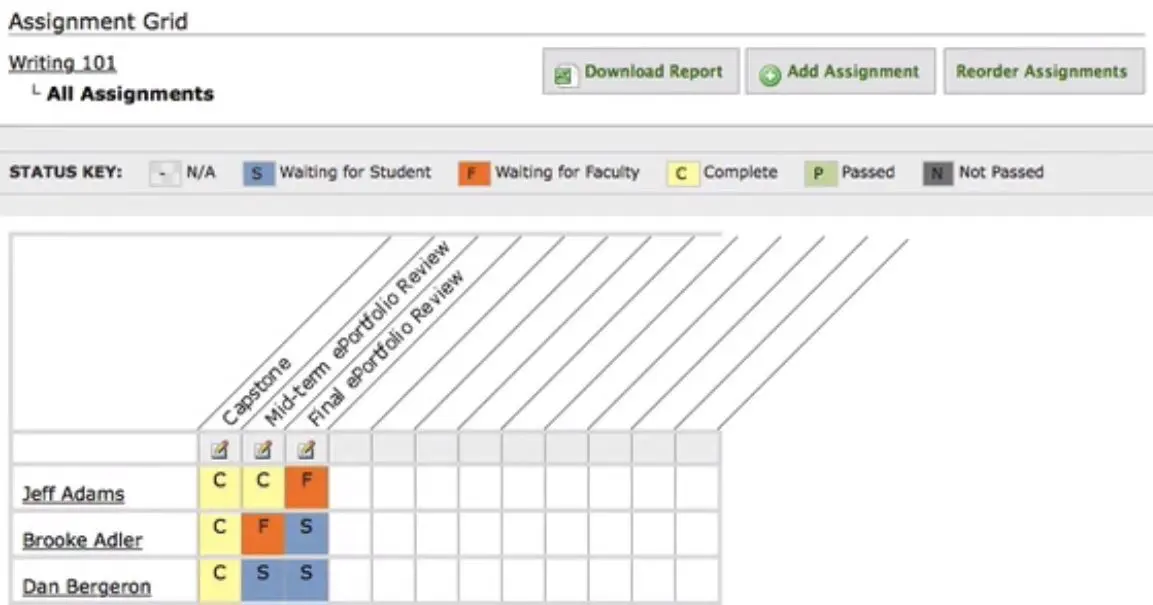Click Waiting for Student blue swatch
The height and width of the screenshot is (605, 1153).
click(257, 173)
